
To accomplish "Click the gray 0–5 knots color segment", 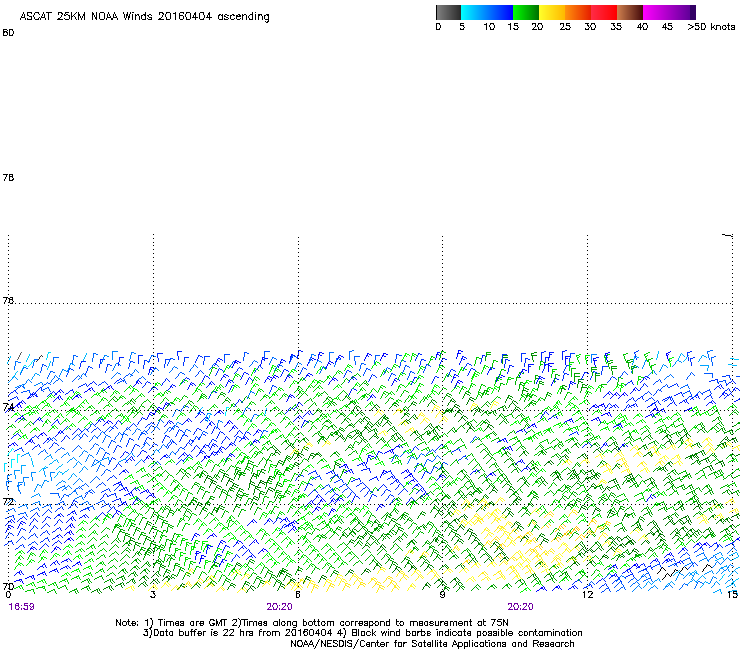I will point(448,12).
